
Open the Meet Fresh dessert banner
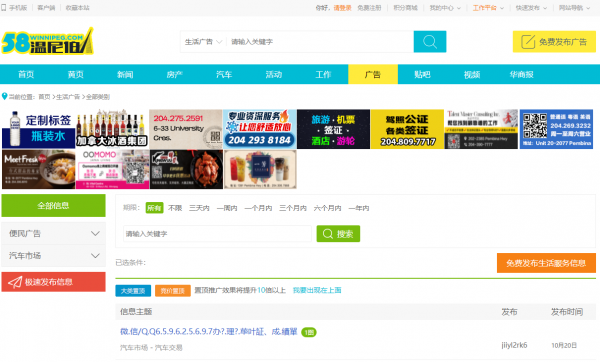(39, 170)
